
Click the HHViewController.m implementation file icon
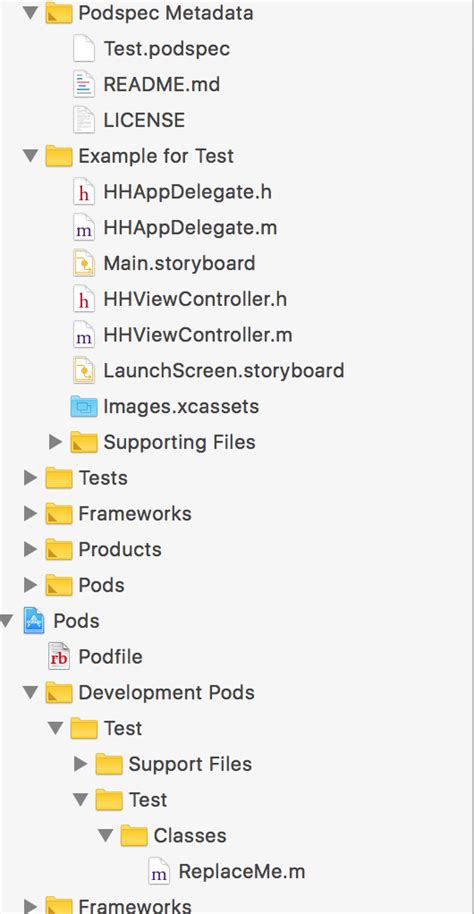coord(84,335)
